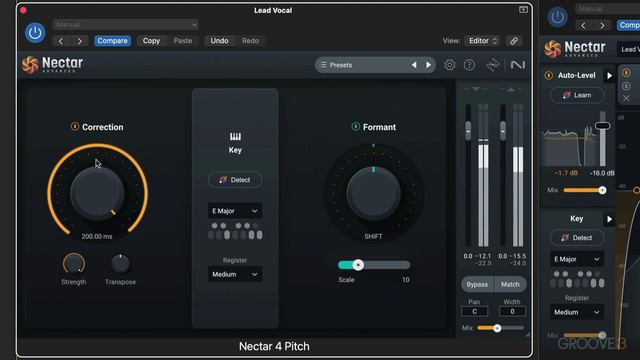Screen dimensions: 640x360
Task: Toggle power button in second Nectar window
Action: (x=558, y=17)
